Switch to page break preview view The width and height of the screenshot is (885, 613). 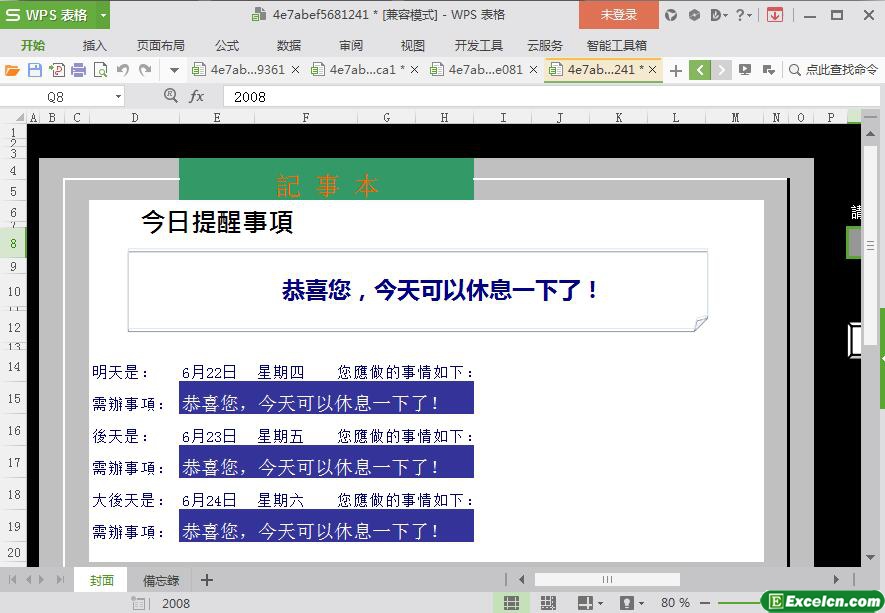pyautogui.click(x=547, y=603)
